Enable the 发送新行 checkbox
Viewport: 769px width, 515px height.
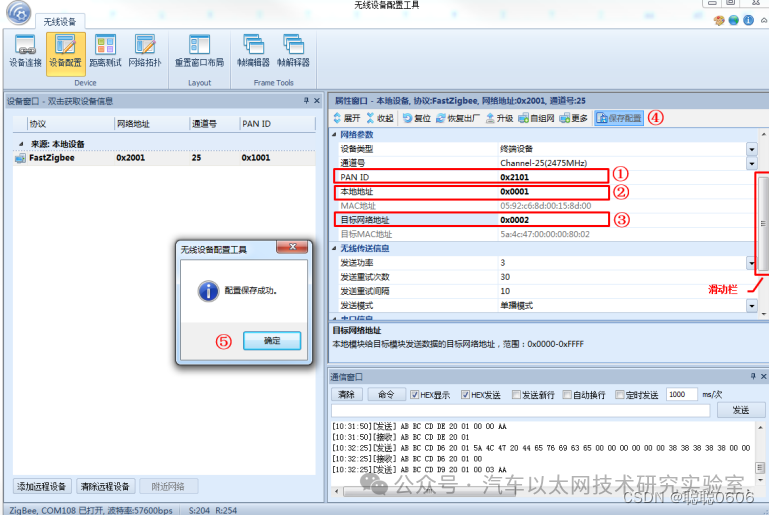click(516, 394)
